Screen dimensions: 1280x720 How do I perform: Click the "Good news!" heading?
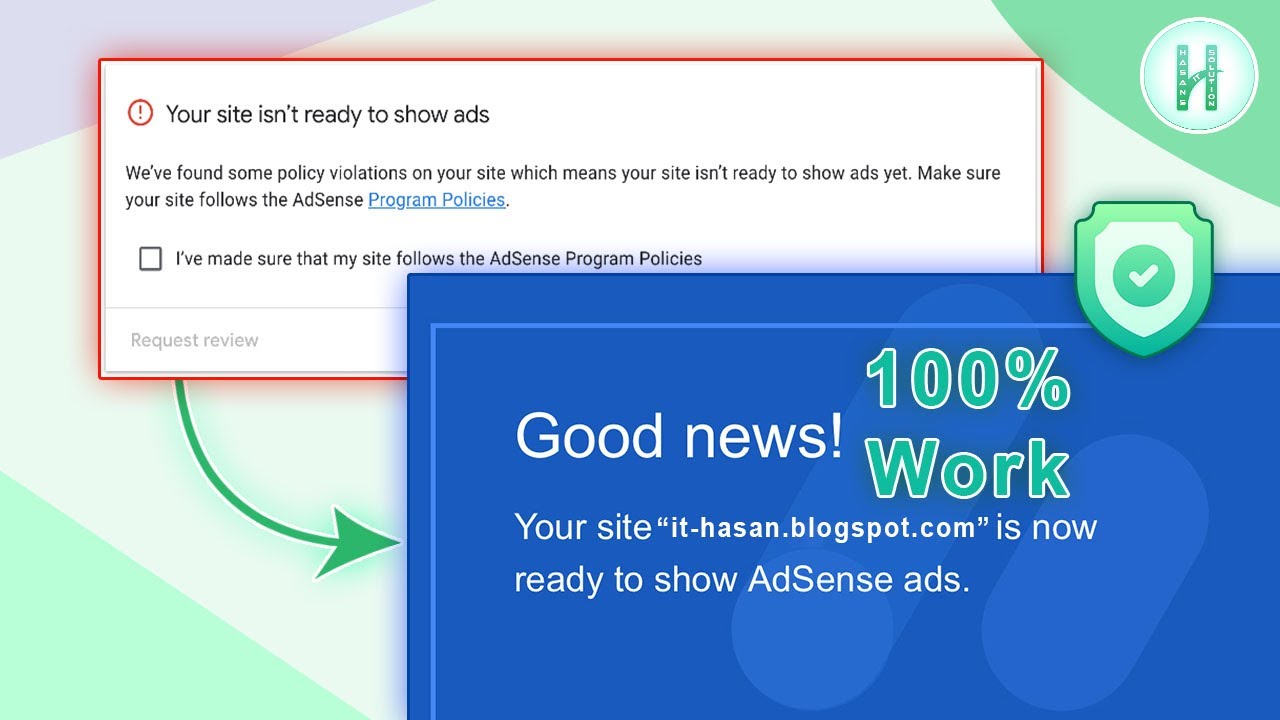pyautogui.click(x=680, y=436)
